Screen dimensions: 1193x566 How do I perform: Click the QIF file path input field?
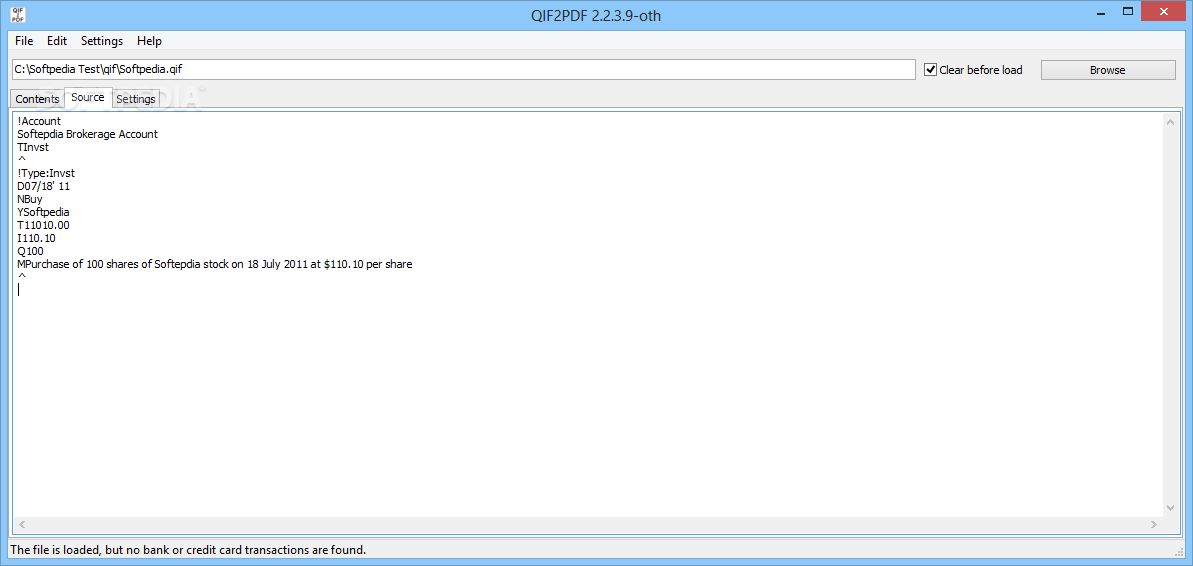pos(463,69)
